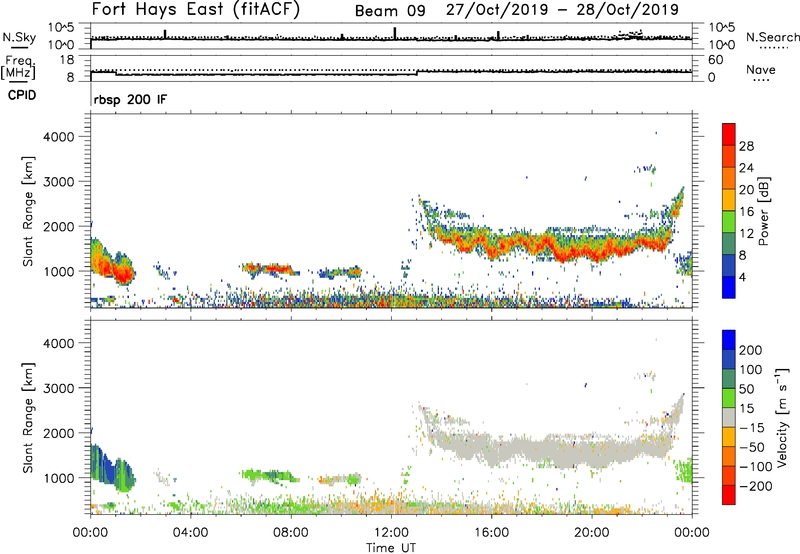
Task: Click the "Slant Range [km]" label of power panel
Action: click(x=28, y=211)
